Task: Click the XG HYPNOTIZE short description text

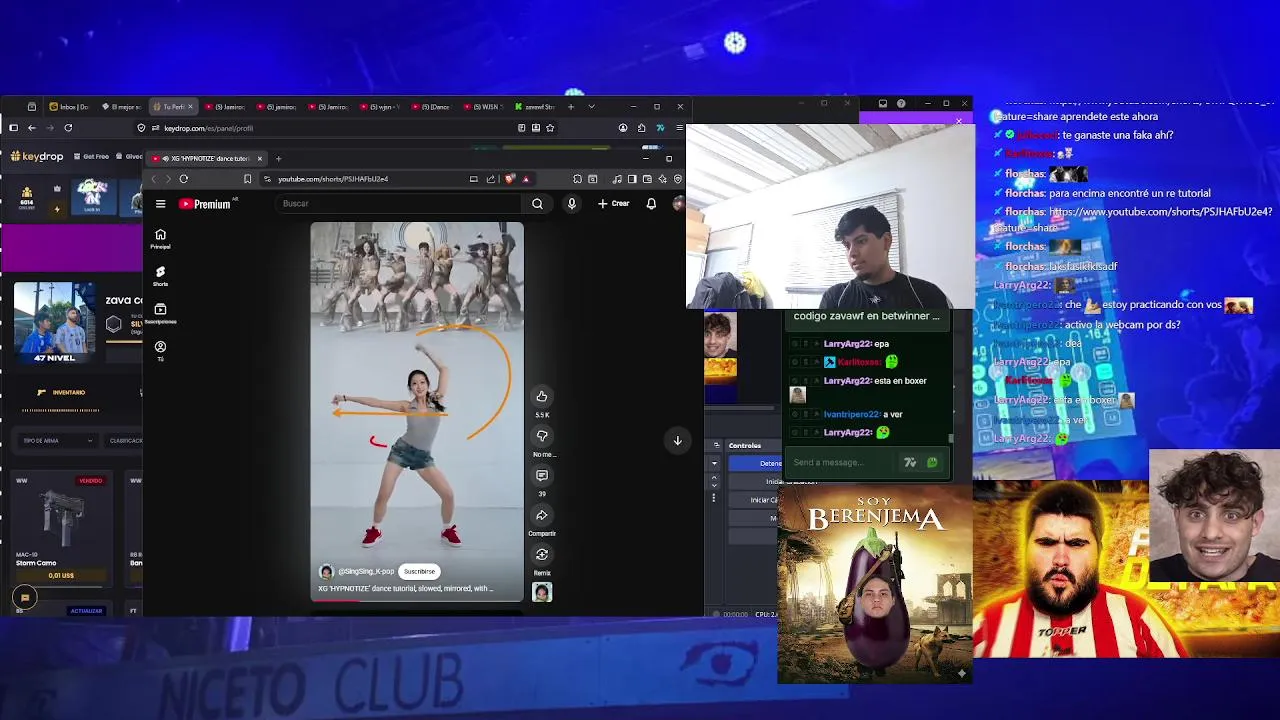Action: click(x=405, y=588)
